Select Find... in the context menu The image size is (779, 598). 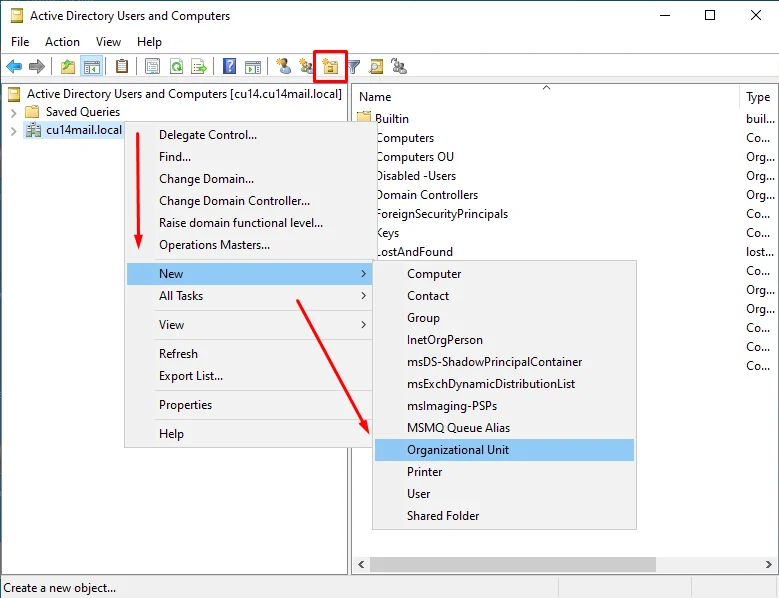tap(250, 157)
